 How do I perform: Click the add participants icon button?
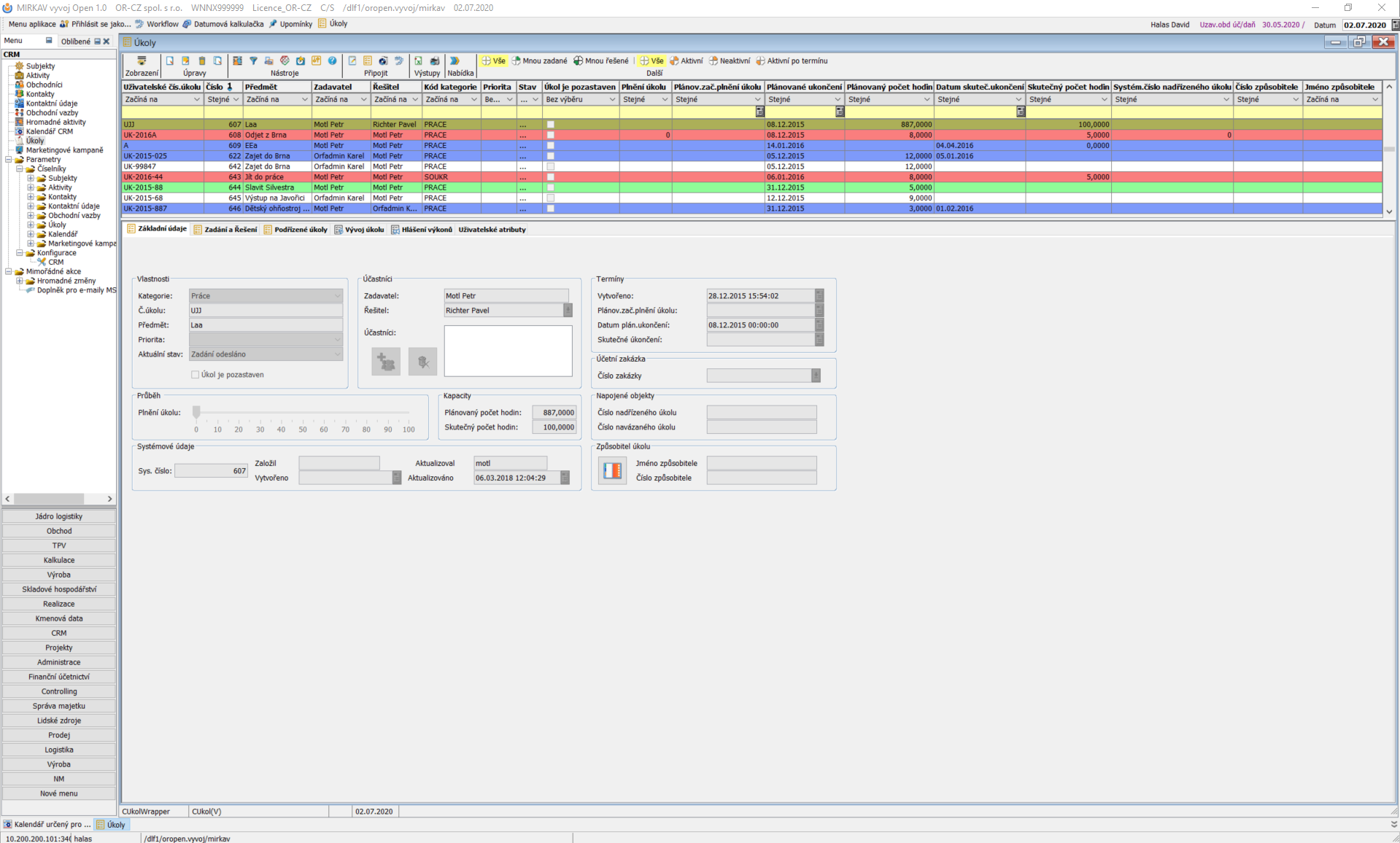[386, 362]
